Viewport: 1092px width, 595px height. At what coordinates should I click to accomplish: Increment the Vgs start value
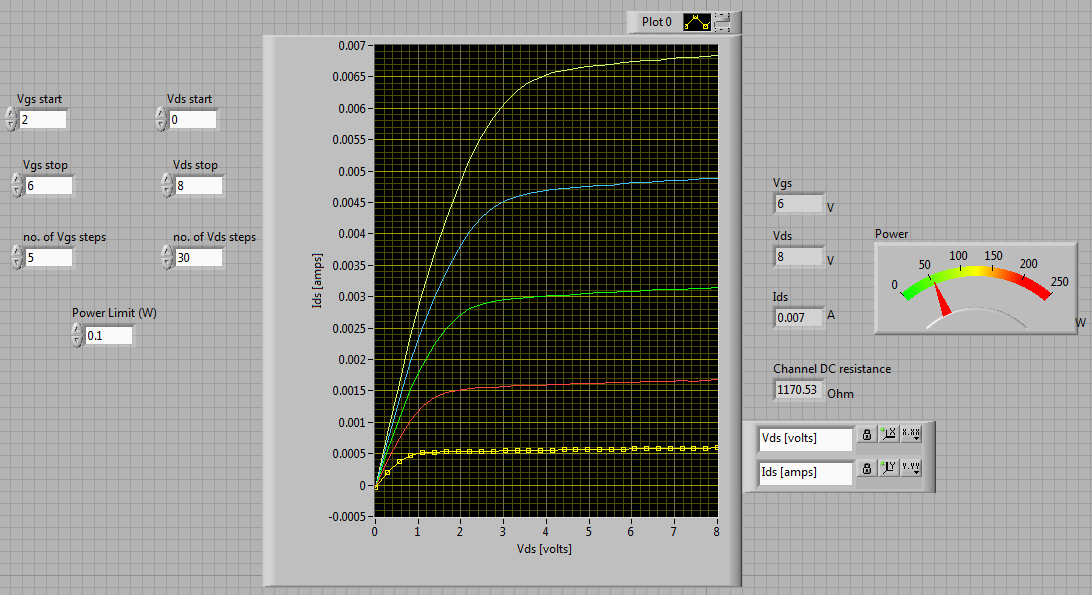10,113
